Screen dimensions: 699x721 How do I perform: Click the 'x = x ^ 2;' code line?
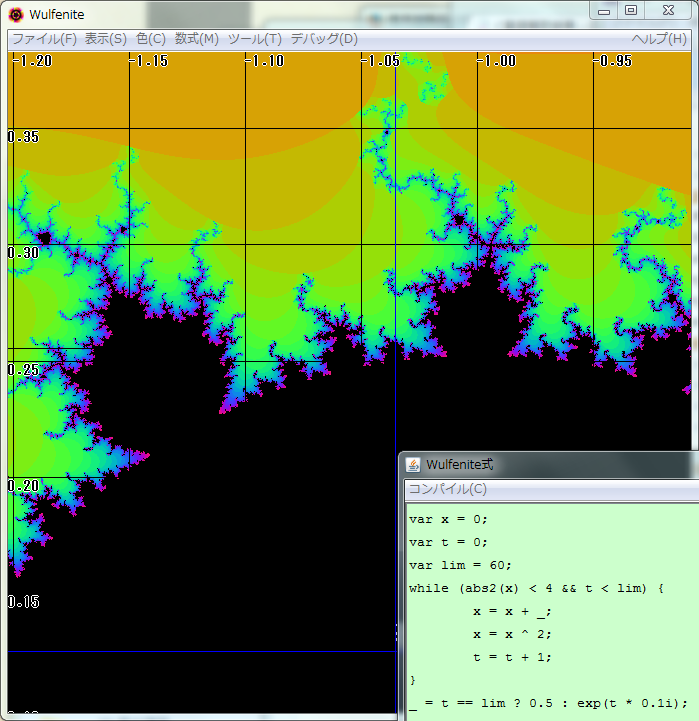coord(512,634)
